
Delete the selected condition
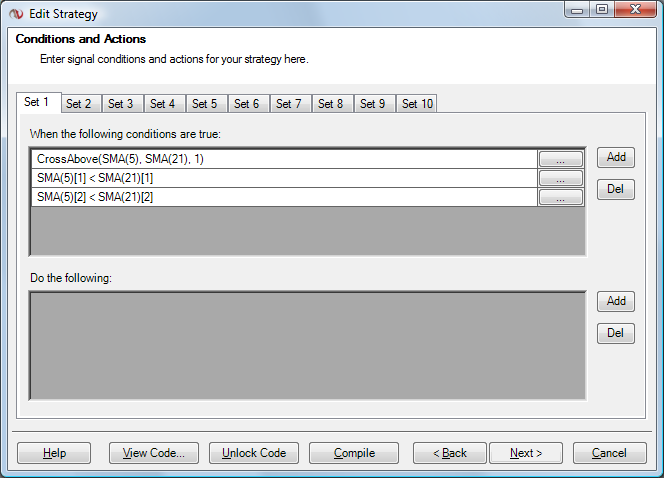616,189
